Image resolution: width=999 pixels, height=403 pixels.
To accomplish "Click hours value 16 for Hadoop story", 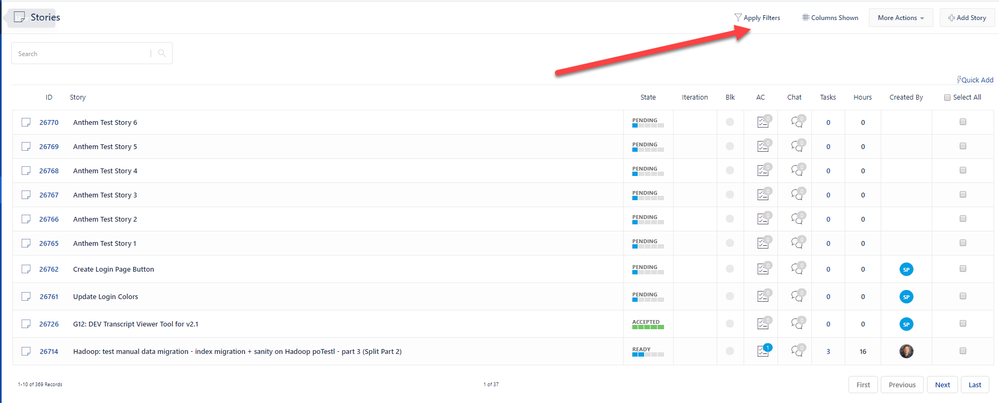I will (863, 351).
